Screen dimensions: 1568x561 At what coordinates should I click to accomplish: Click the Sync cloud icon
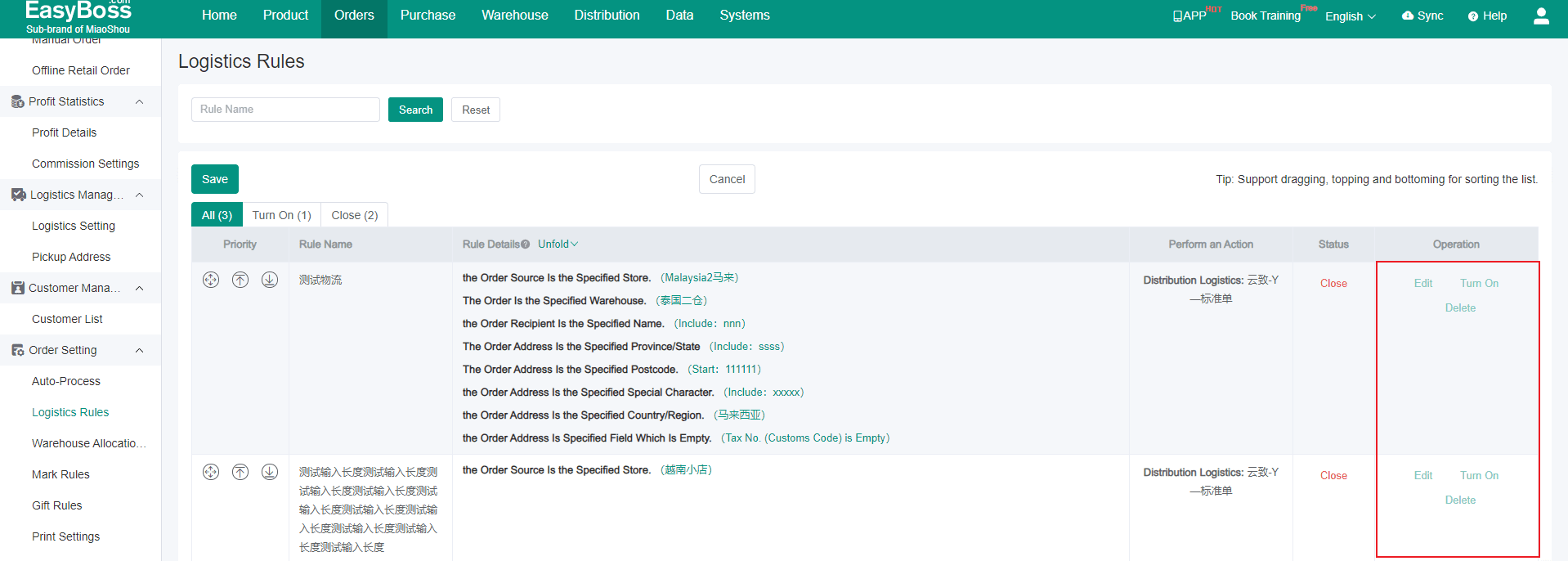pos(1408,16)
